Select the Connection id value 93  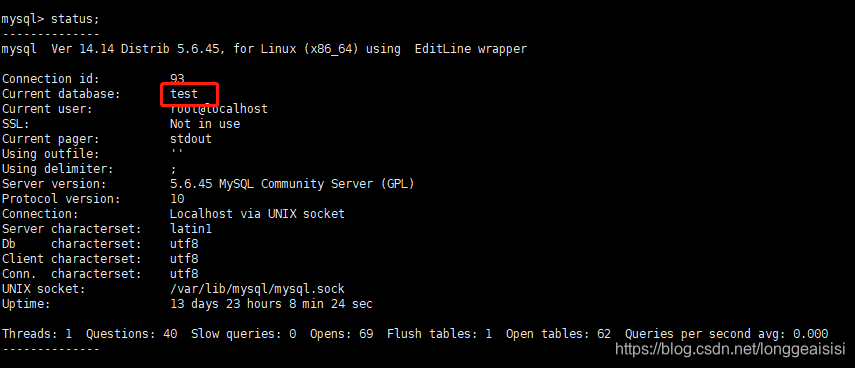[177, 79]
